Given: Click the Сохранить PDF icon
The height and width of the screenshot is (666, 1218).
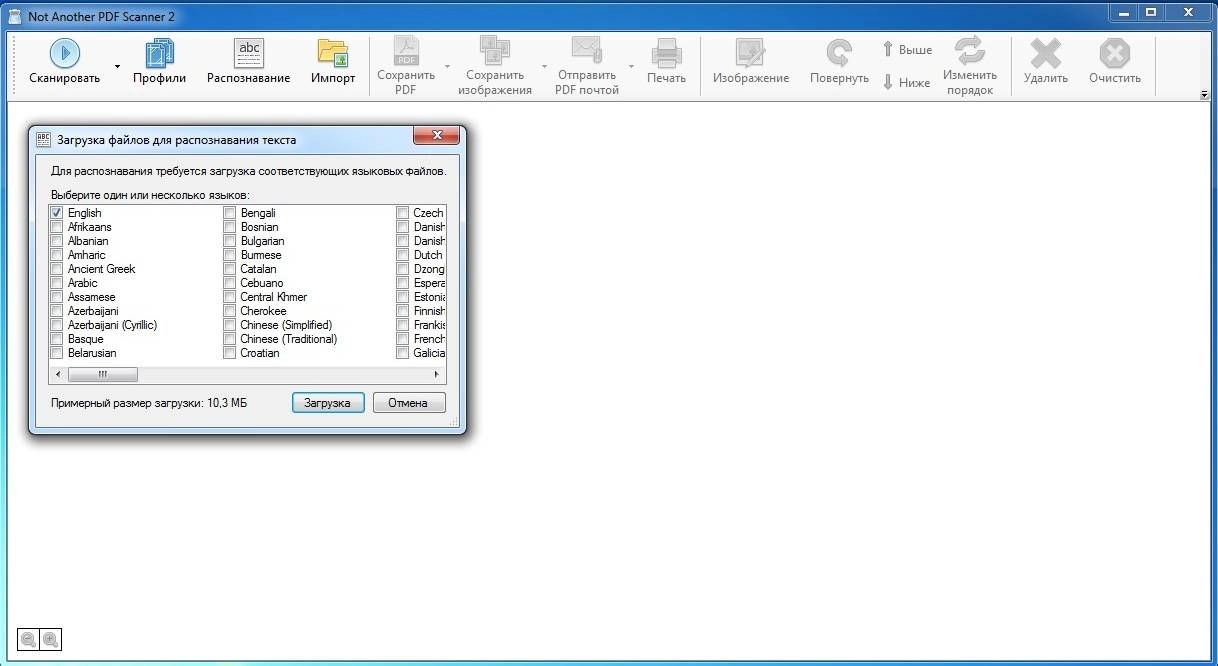Looking at the screenshot, I should 406,51.
